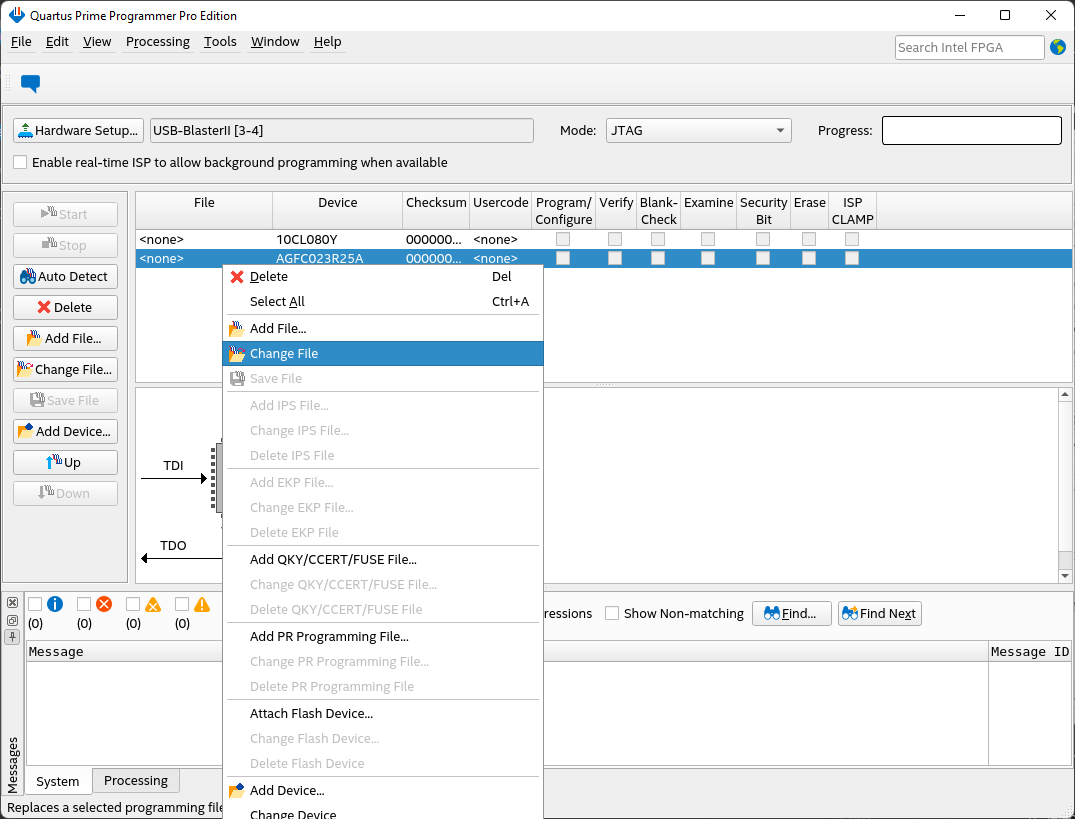This screenshot has height=819, width=1075.
Task: Click the Hardware Setup button
Action: (78, 131)
